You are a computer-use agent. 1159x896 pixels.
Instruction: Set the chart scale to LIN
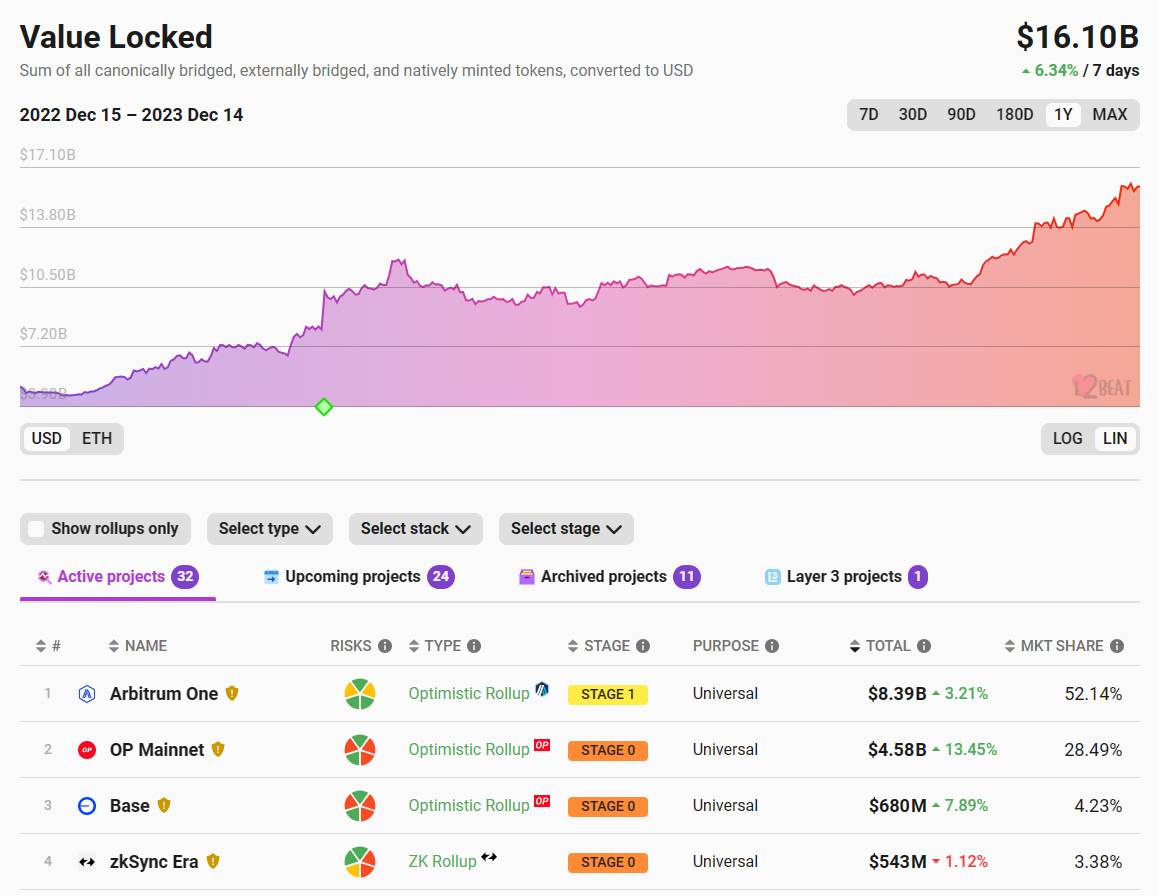[x=1115, y=438]
